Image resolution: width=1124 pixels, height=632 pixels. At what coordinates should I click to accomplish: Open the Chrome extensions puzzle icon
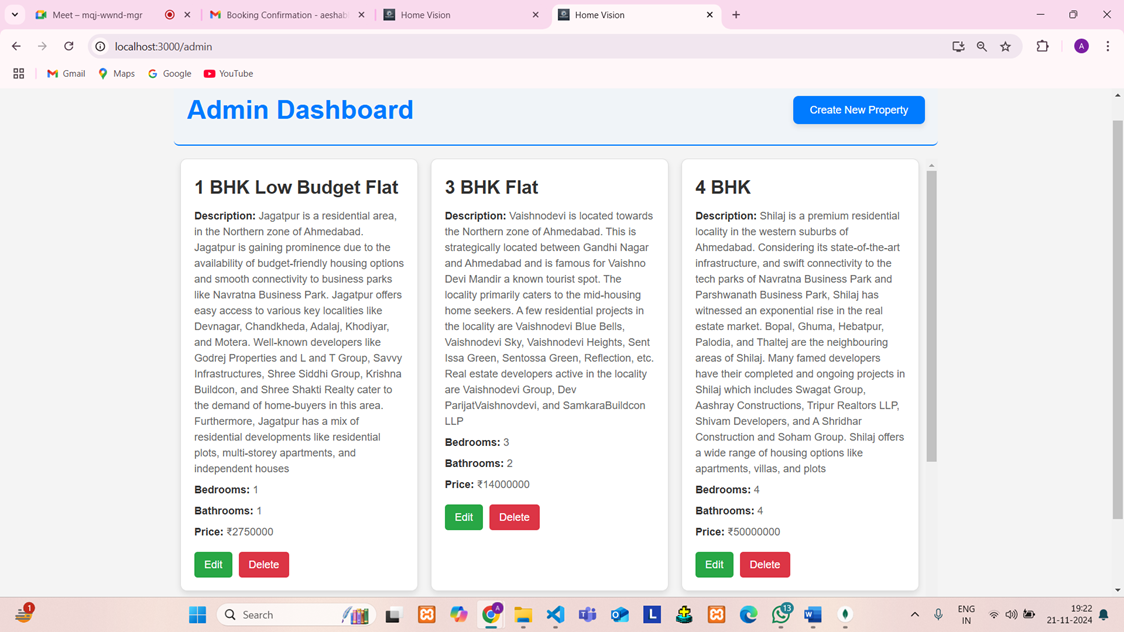click(x=1042, y=46)
